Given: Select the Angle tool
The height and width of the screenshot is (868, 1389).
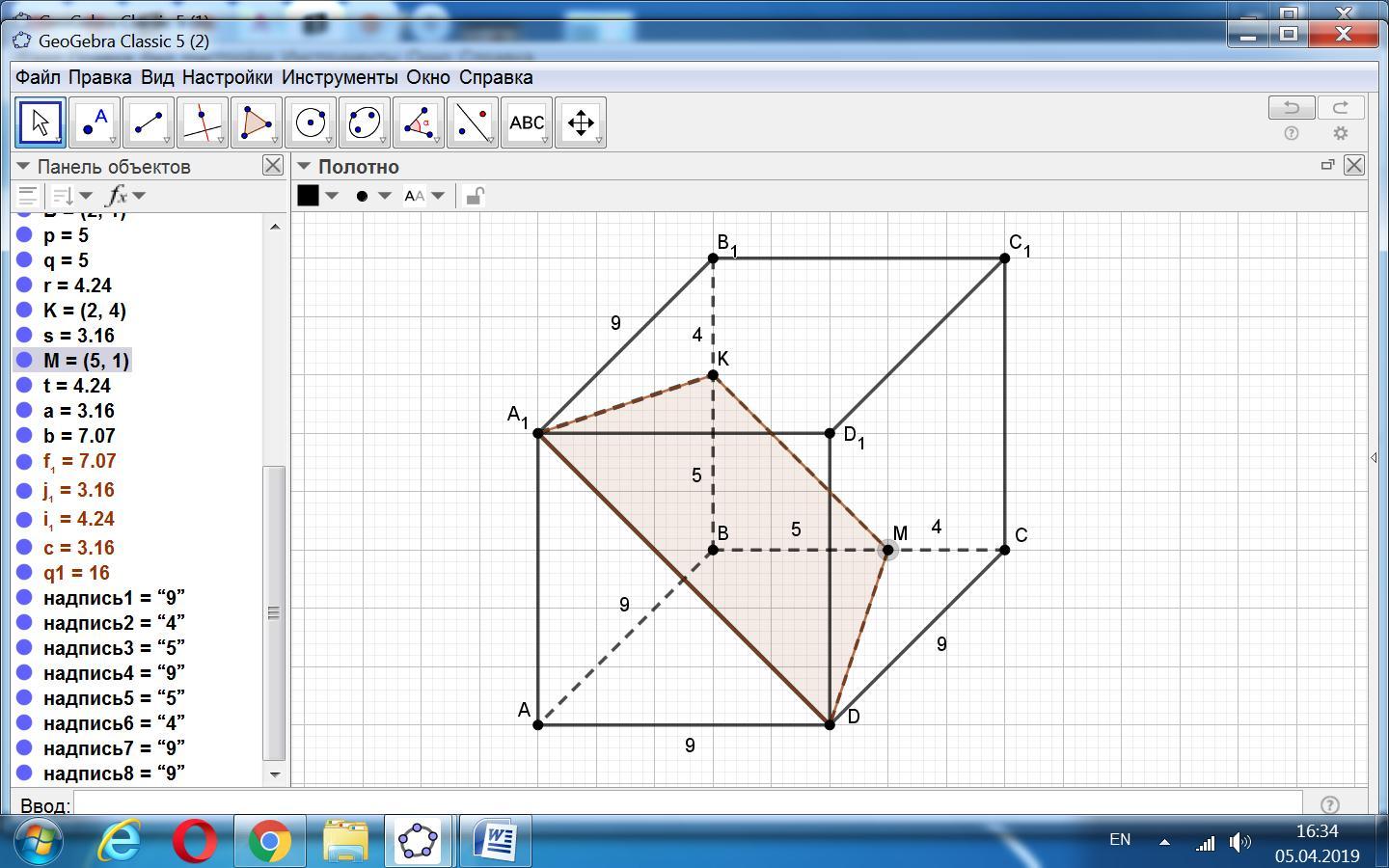Looking at the screenshot, I should (419, 122).
